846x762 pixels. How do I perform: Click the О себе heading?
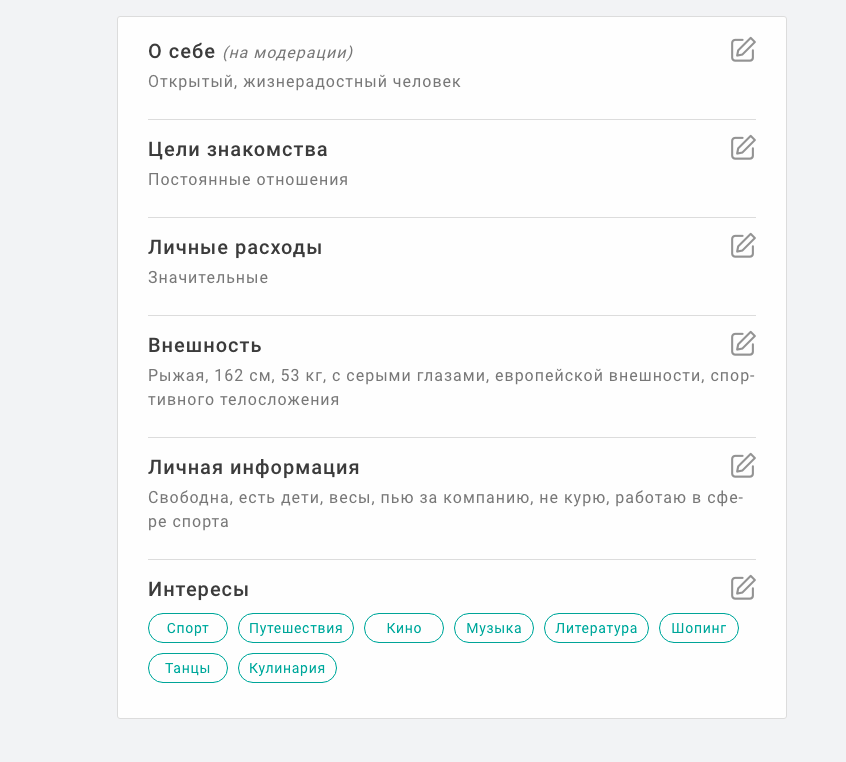coord(182,51)
